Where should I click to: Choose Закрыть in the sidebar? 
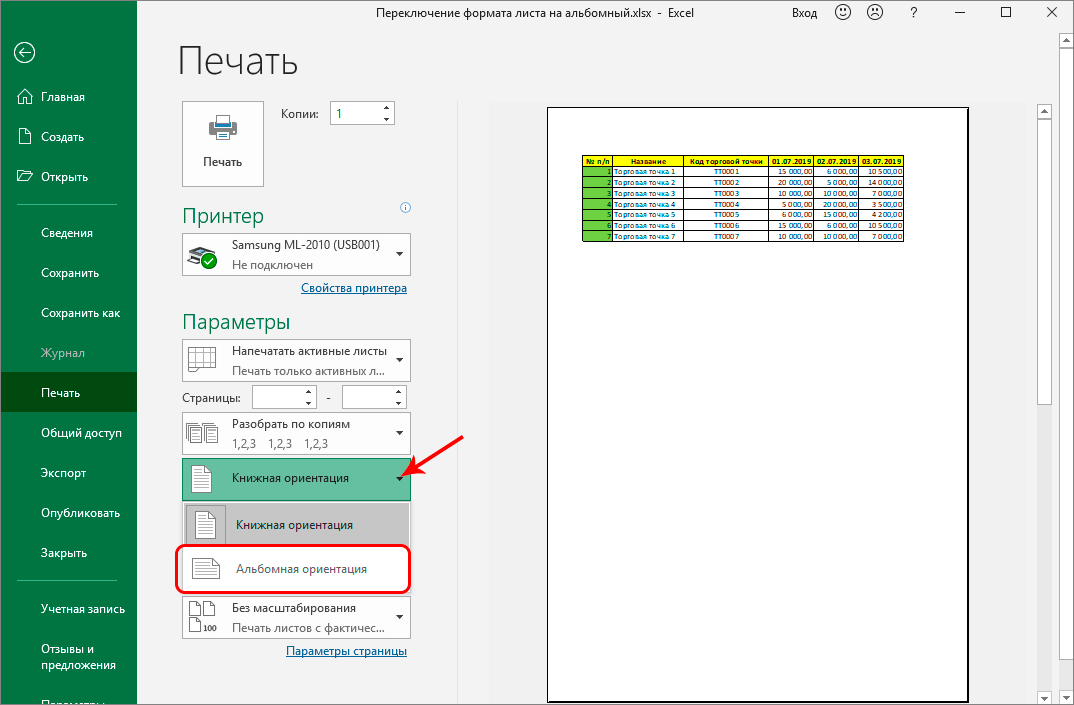click(x=64, y=553)
